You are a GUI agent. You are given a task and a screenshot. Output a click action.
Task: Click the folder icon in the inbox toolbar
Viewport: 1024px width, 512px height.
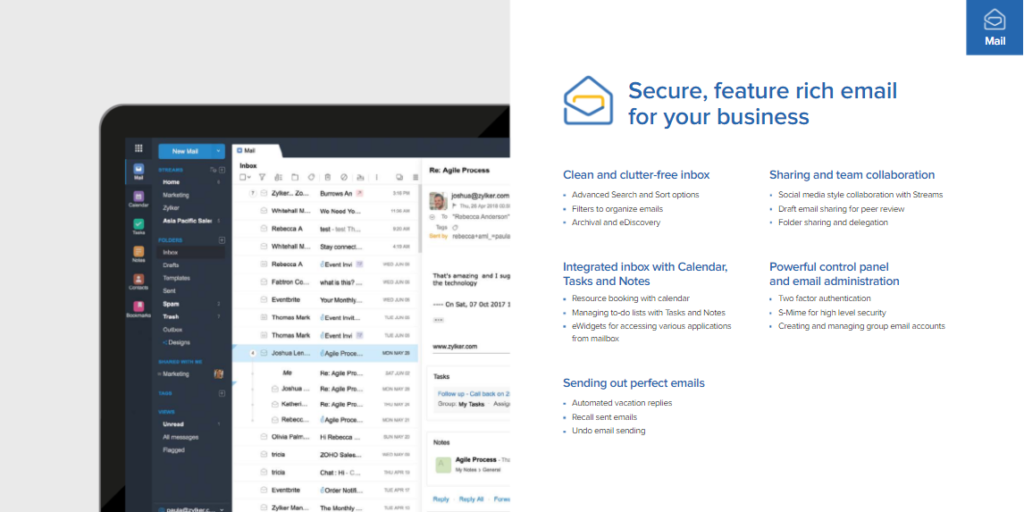[295, 177]
